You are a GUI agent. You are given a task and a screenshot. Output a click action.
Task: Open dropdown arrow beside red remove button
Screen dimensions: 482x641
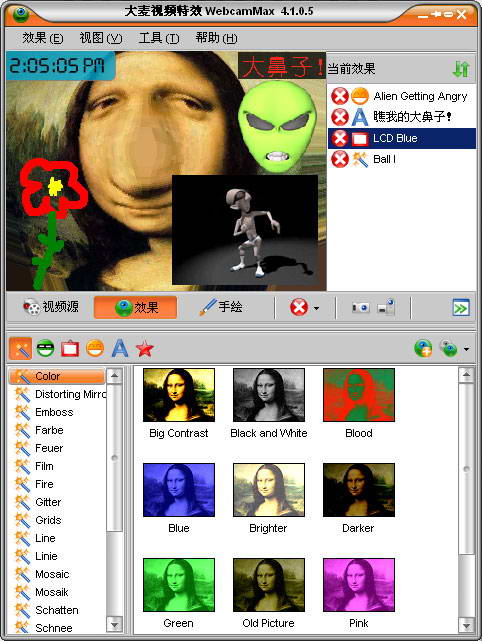tap(316, 308)
